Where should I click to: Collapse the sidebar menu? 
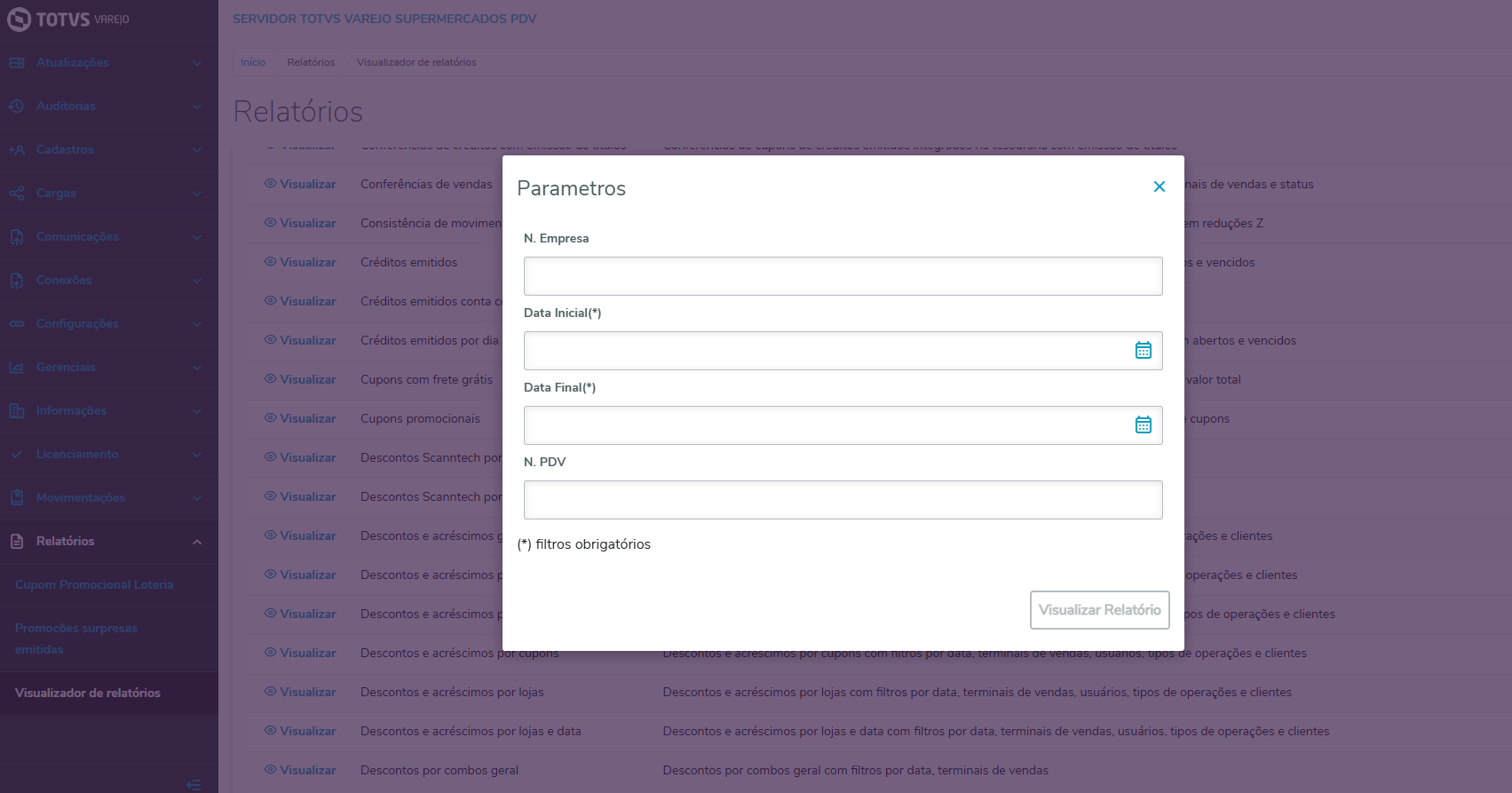click(x=194, y=785)
